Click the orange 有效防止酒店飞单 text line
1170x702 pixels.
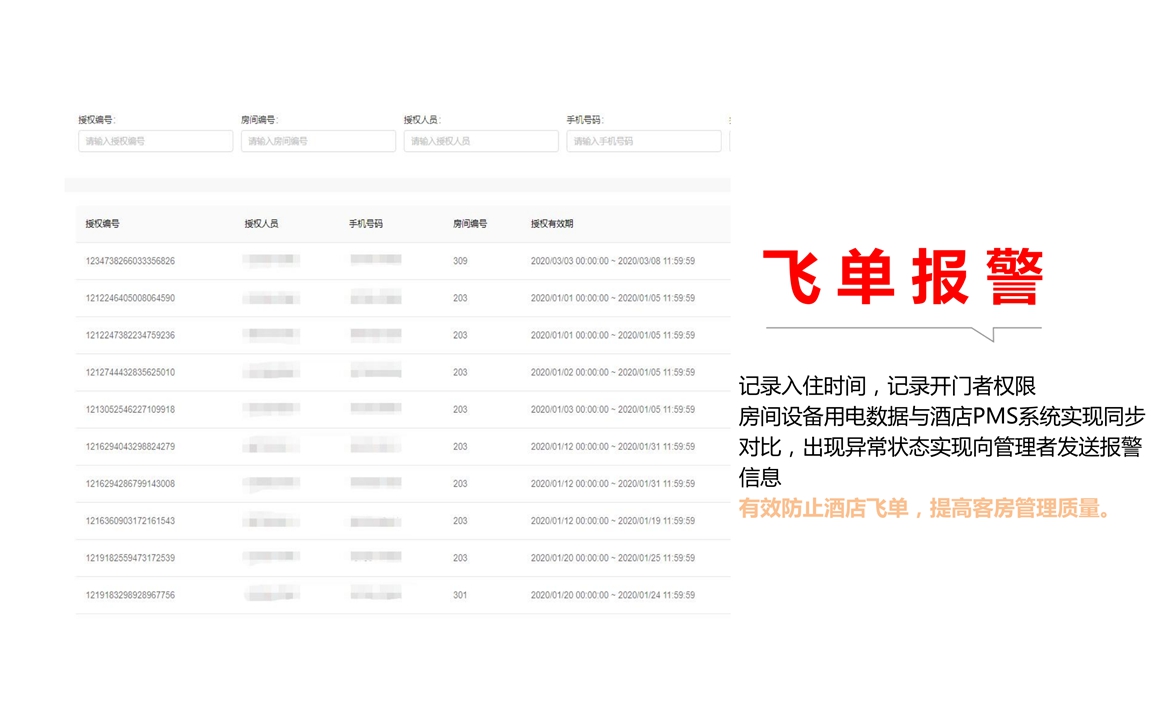coord(925,508)
